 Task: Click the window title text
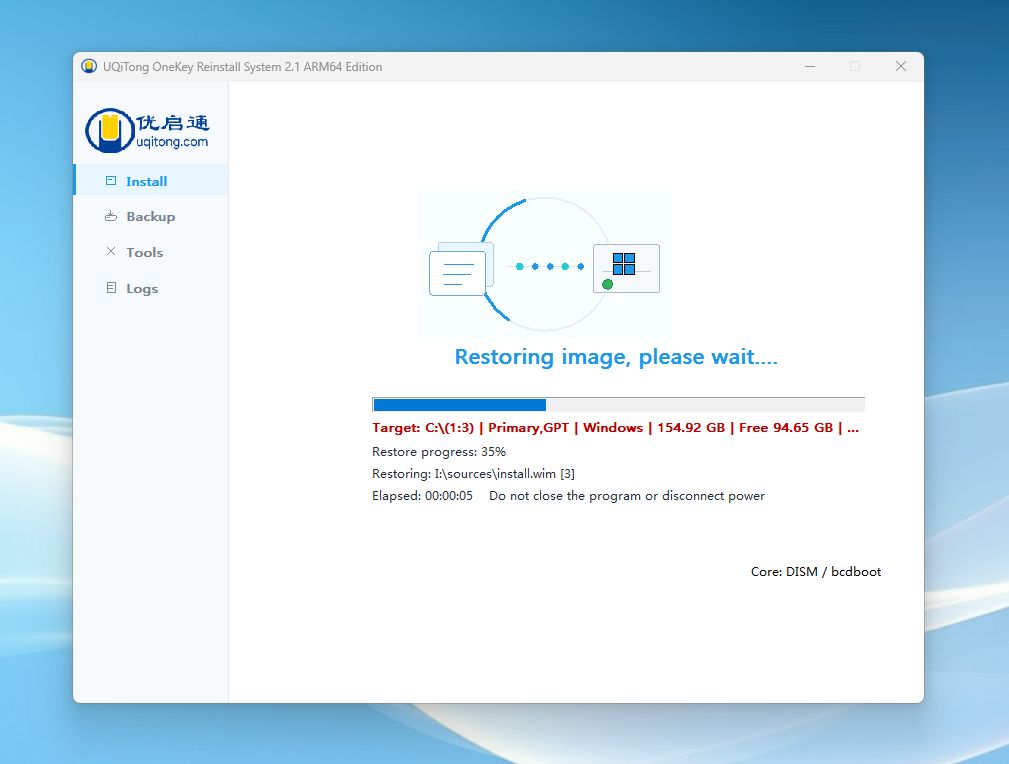point(243,67)
